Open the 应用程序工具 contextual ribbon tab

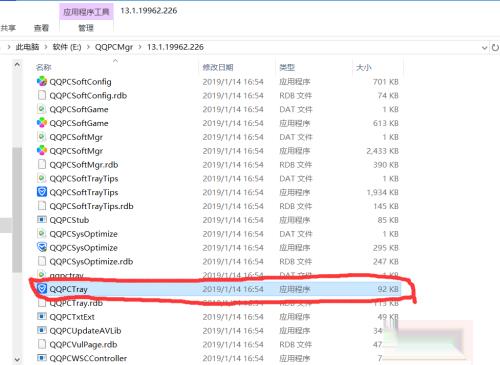[86, 12]
